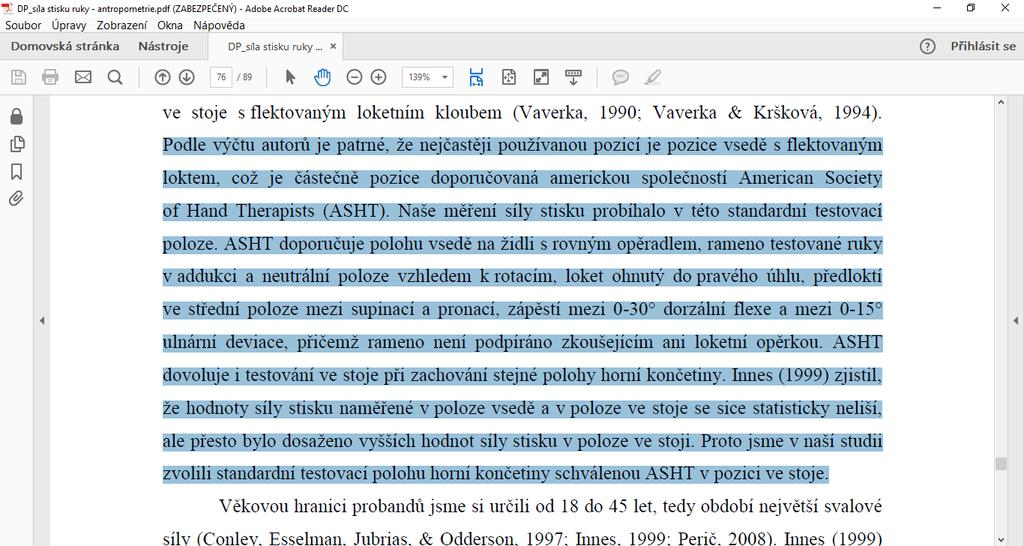Select the DP_síla stisku ruky document tab
The image size is (1024, 546).
pyautogui.click(x=275, y=47)
